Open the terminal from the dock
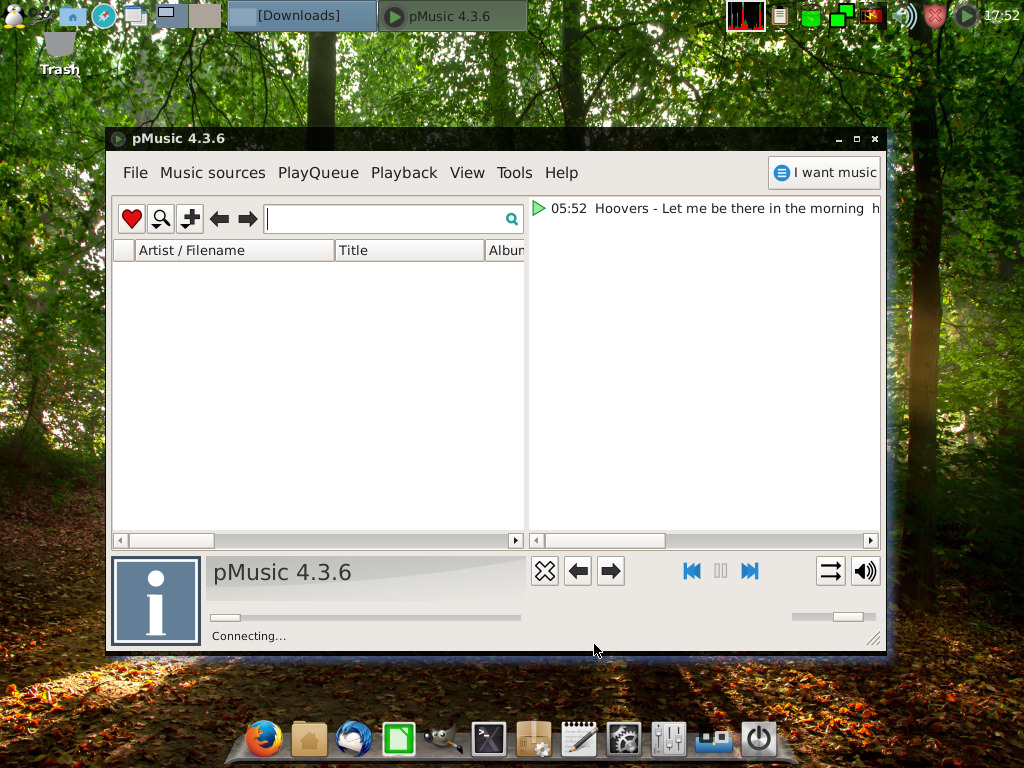The image size is (1024, 768). pos(489,738)
